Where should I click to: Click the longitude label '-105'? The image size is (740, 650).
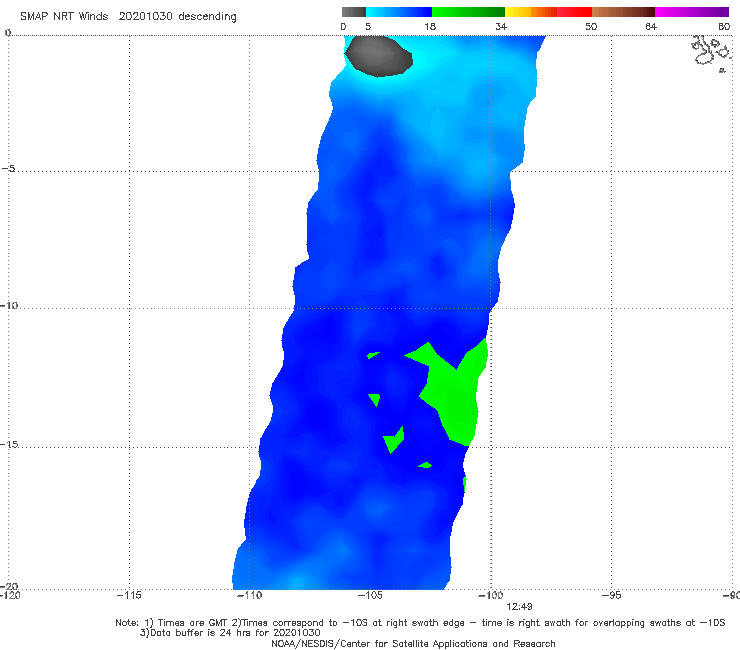tap(370, 595)
